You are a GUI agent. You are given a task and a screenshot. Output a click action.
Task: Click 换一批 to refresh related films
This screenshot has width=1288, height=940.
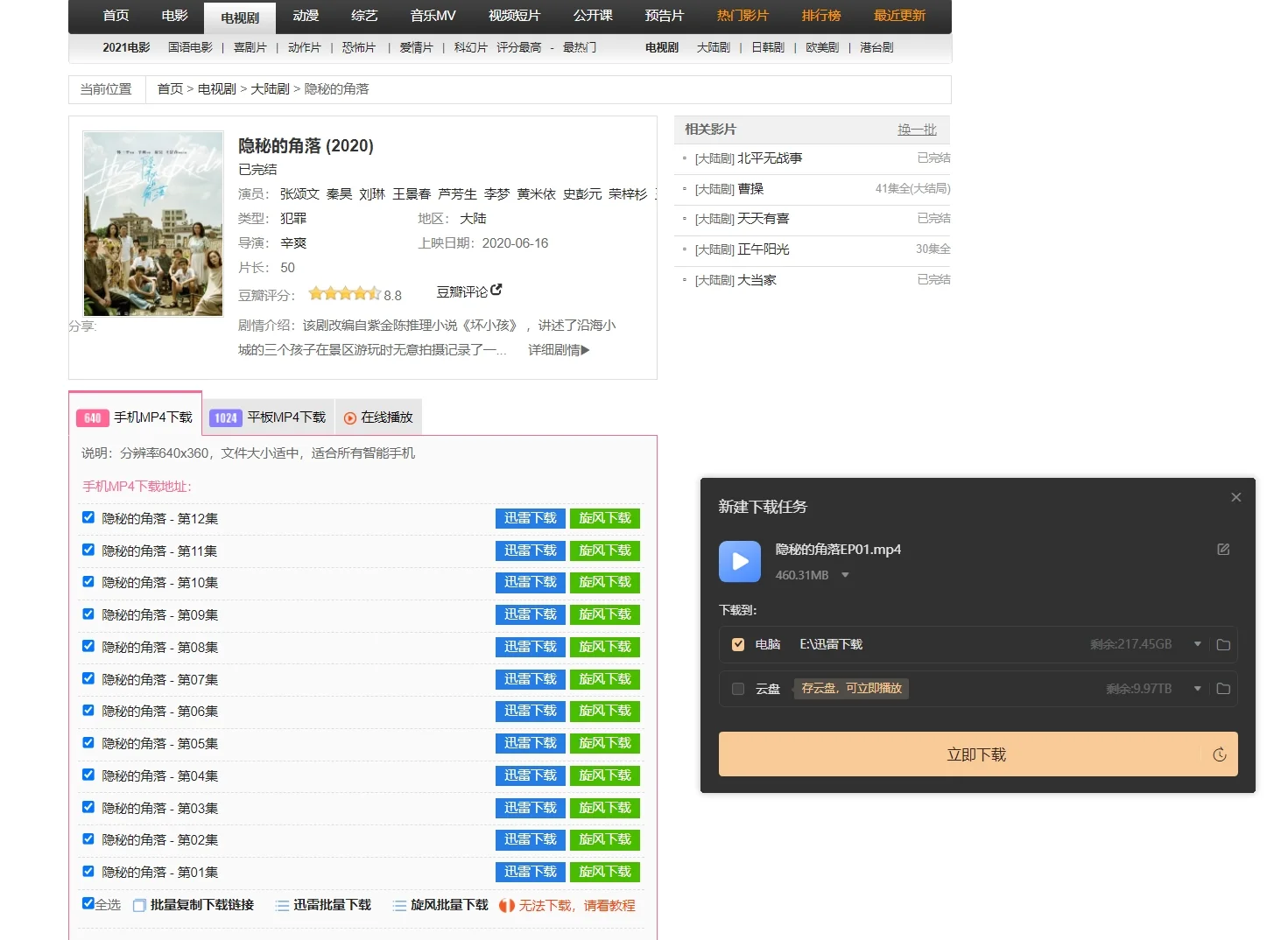coord(917,130)
